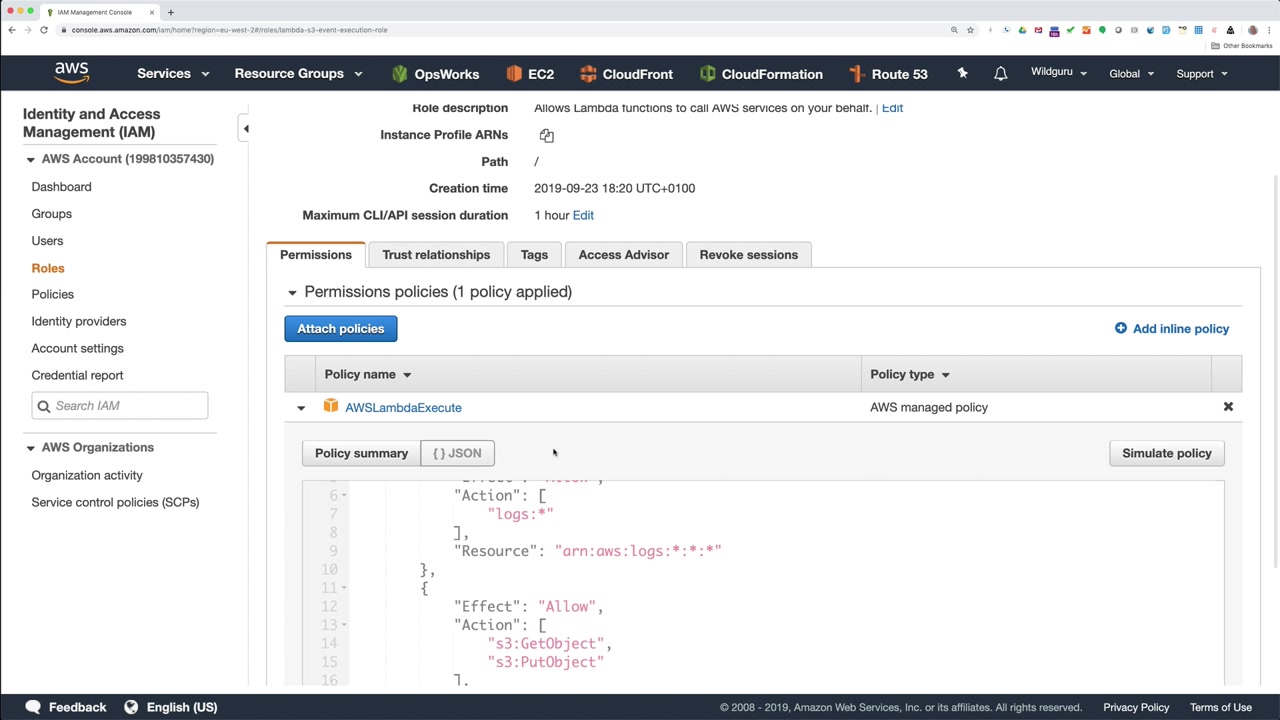The image size is (1280, 720).
Task: Open the Services dropdown menu
Action: pyautogui.click(x=173, y=74)
